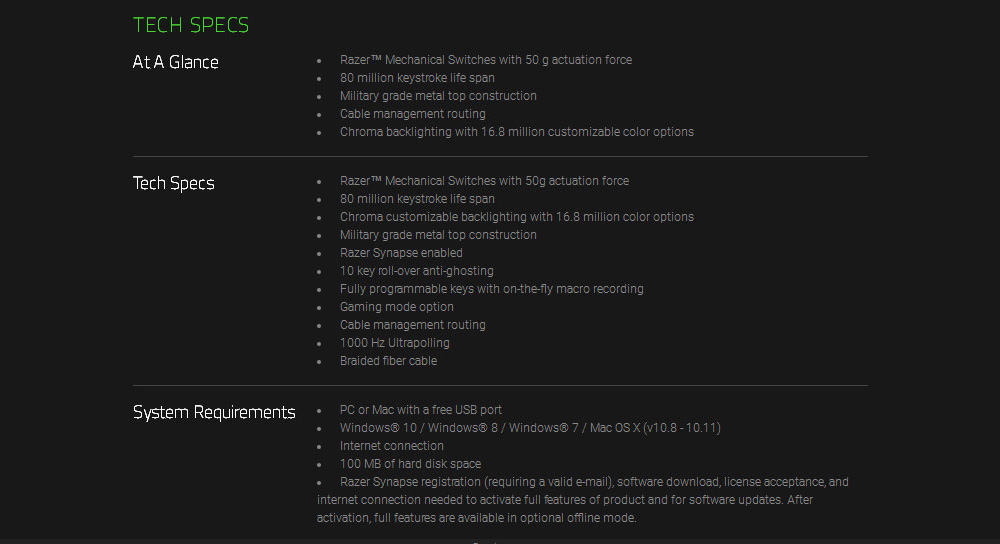Click the 10 key roll-over anti-ghosting bullet
This screenshot has width=1000, height=544.
point(416,271)
